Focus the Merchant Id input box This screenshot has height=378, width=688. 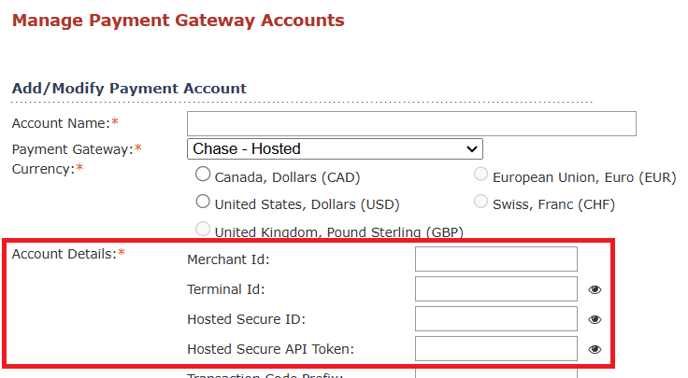[496, 259]
